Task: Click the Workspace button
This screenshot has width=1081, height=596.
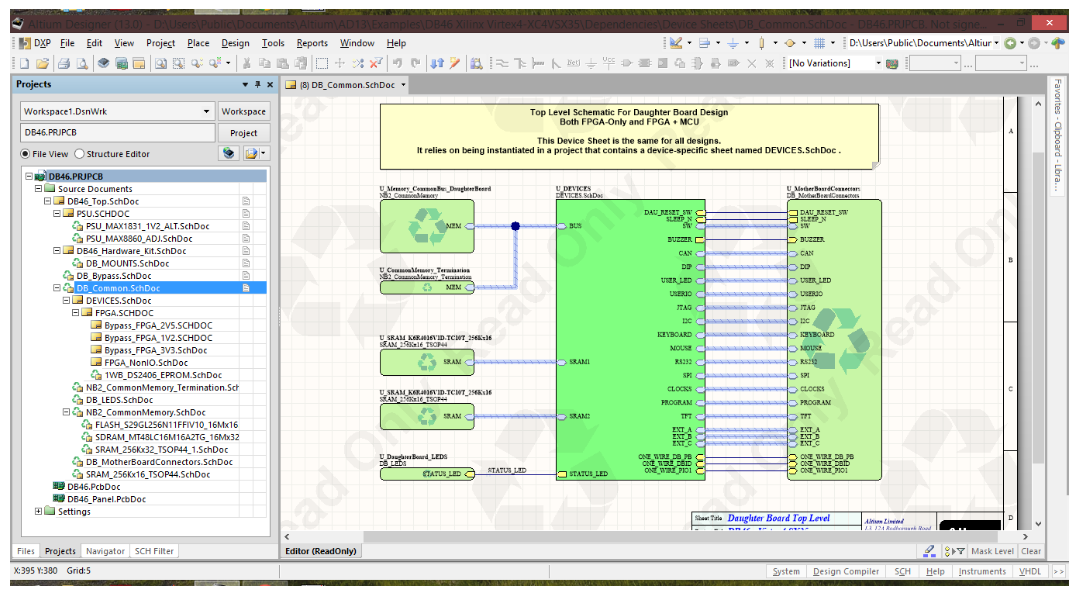Action: pyautogui.click(x=245, y=110)
